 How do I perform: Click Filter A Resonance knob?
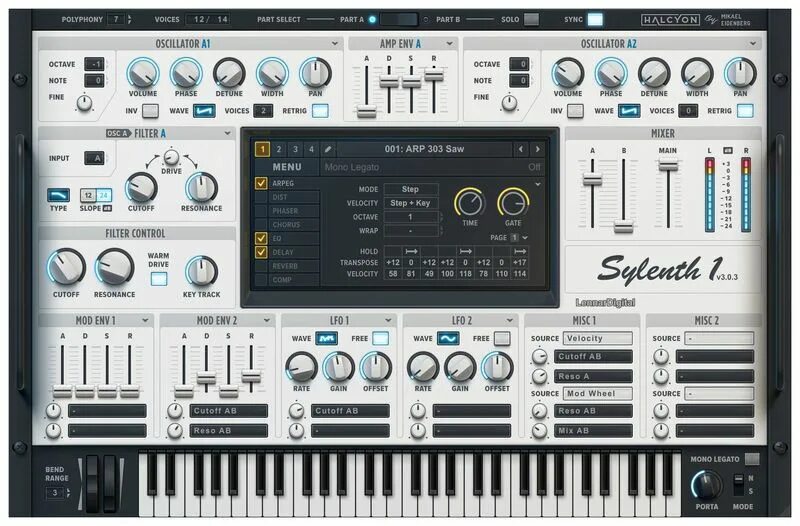pos(202,188)
